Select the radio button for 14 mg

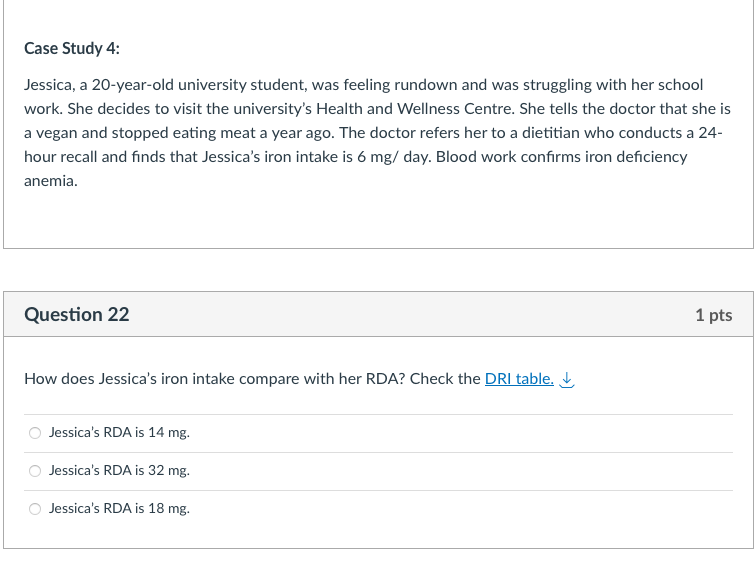[x=35, y=433]
